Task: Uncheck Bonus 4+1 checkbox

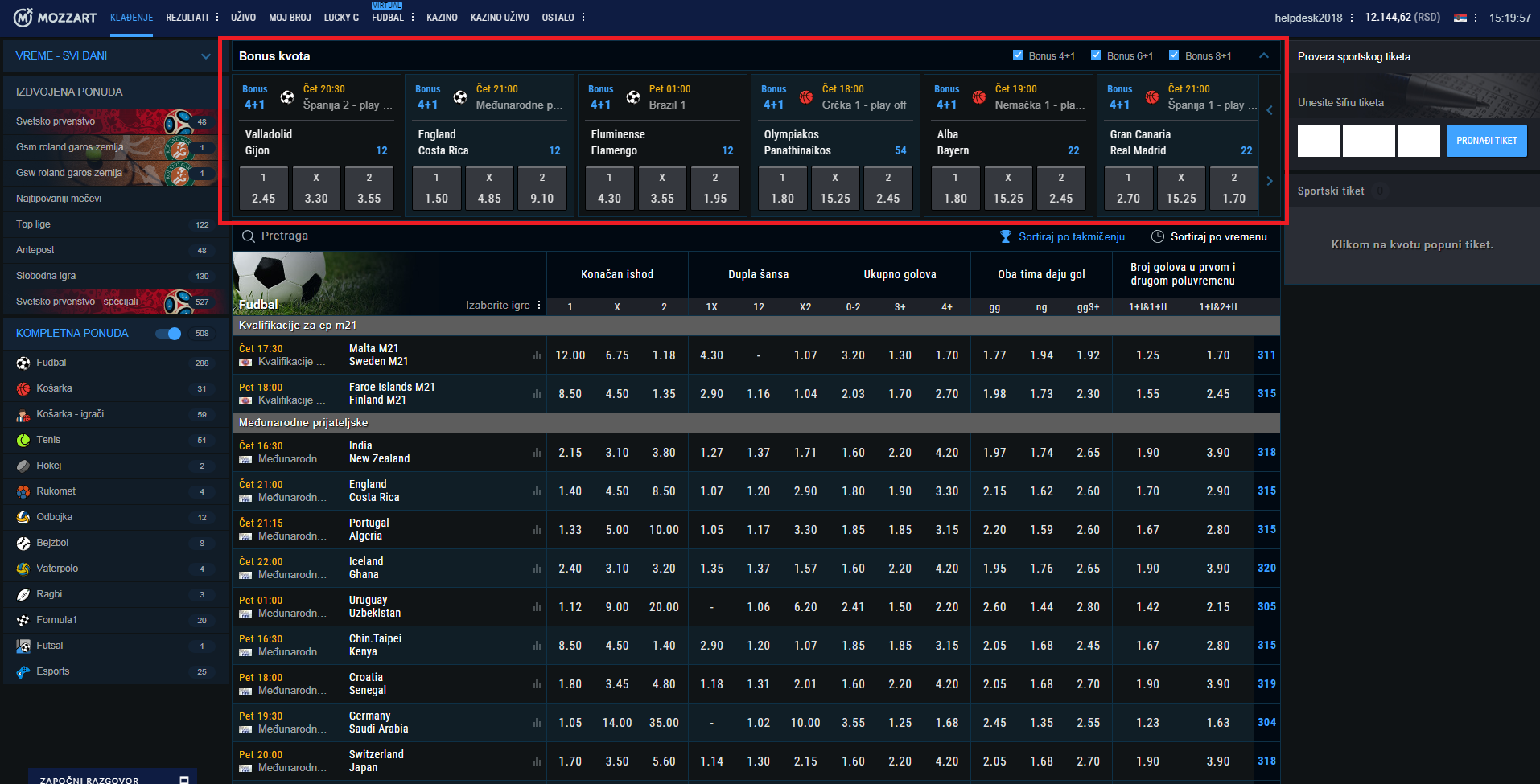Action: tap(1018, 55)
